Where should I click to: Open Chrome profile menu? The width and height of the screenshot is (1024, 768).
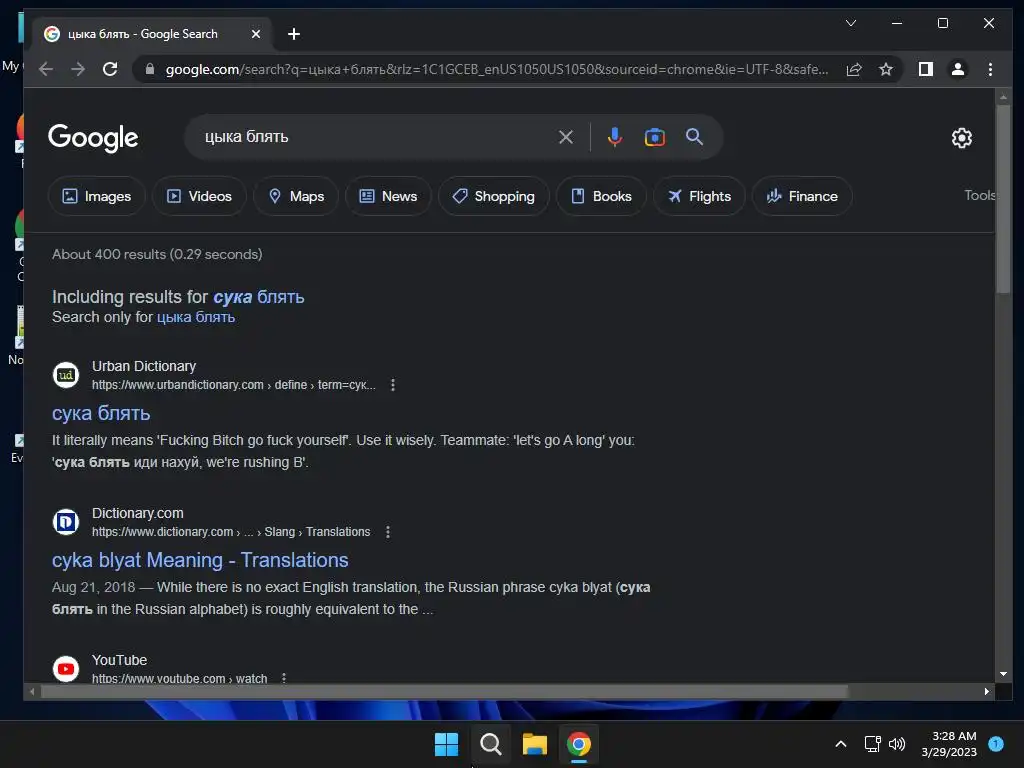tap(957, 69)
